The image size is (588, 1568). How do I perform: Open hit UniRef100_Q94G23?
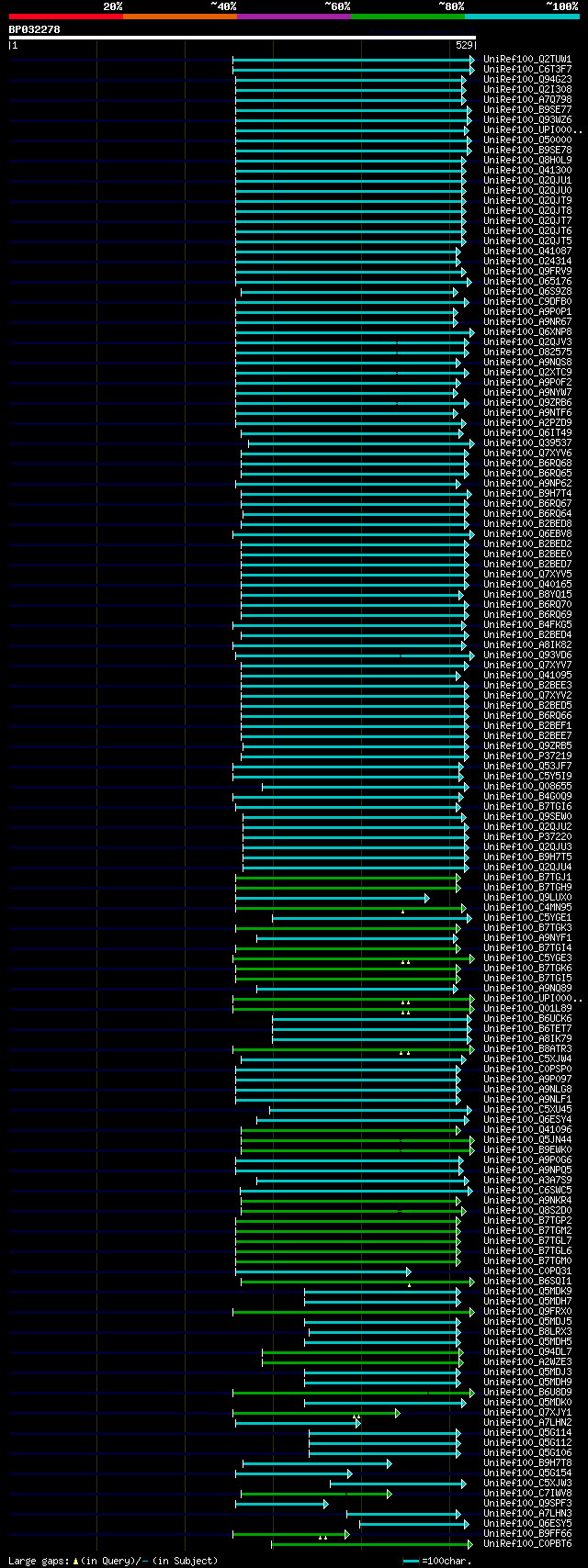pos(527,79)
